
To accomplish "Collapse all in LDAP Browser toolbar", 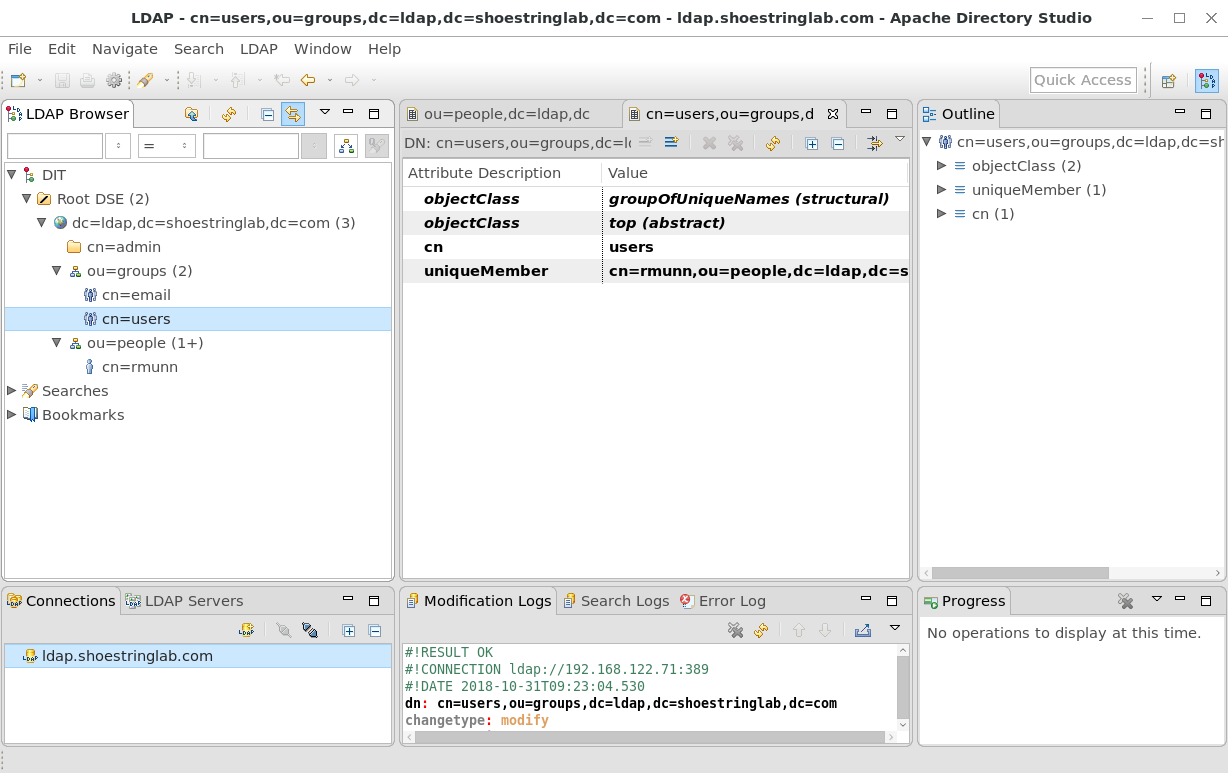I will click(x=267, y=114).
